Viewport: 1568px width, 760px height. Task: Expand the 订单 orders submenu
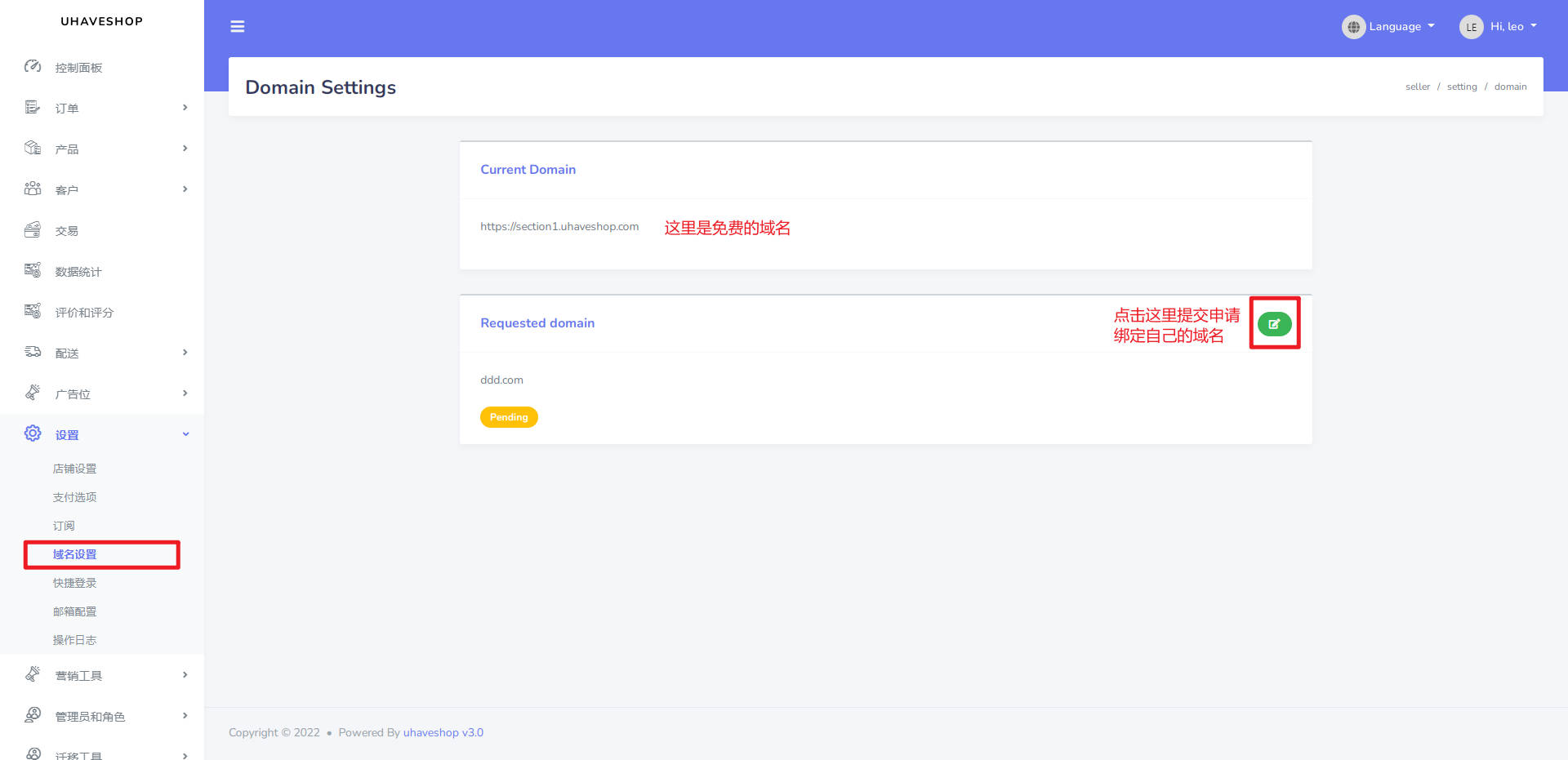[x=185, y=108]
